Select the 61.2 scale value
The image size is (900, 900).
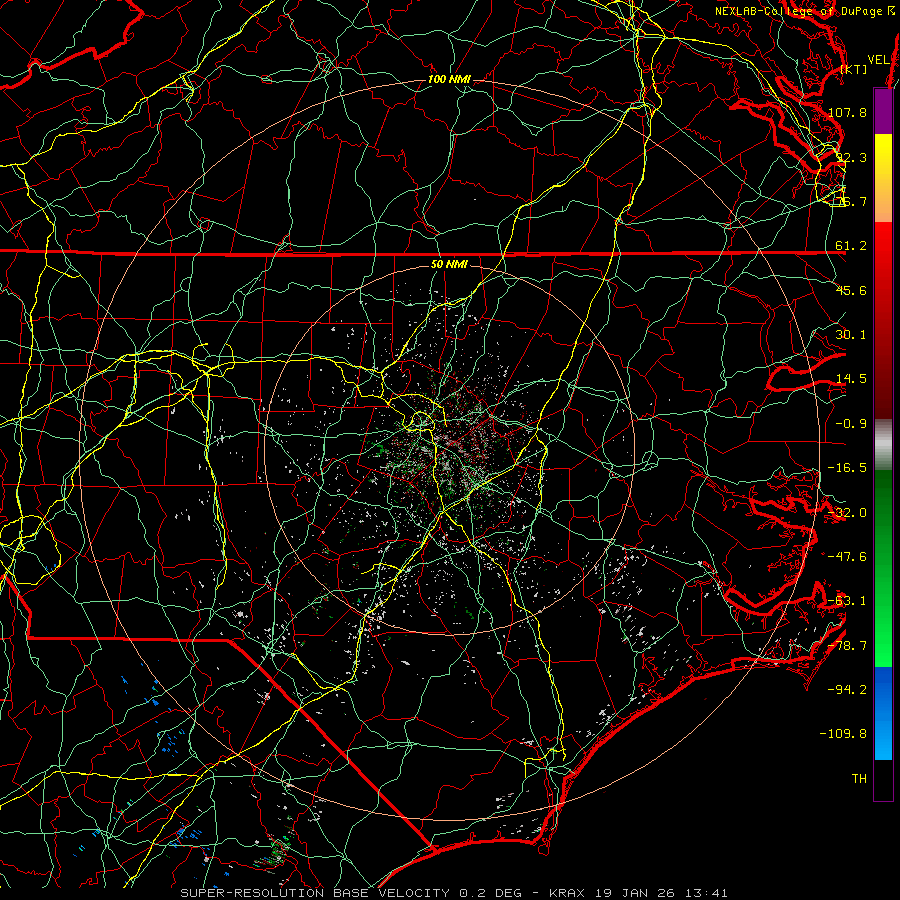[851, 246]
